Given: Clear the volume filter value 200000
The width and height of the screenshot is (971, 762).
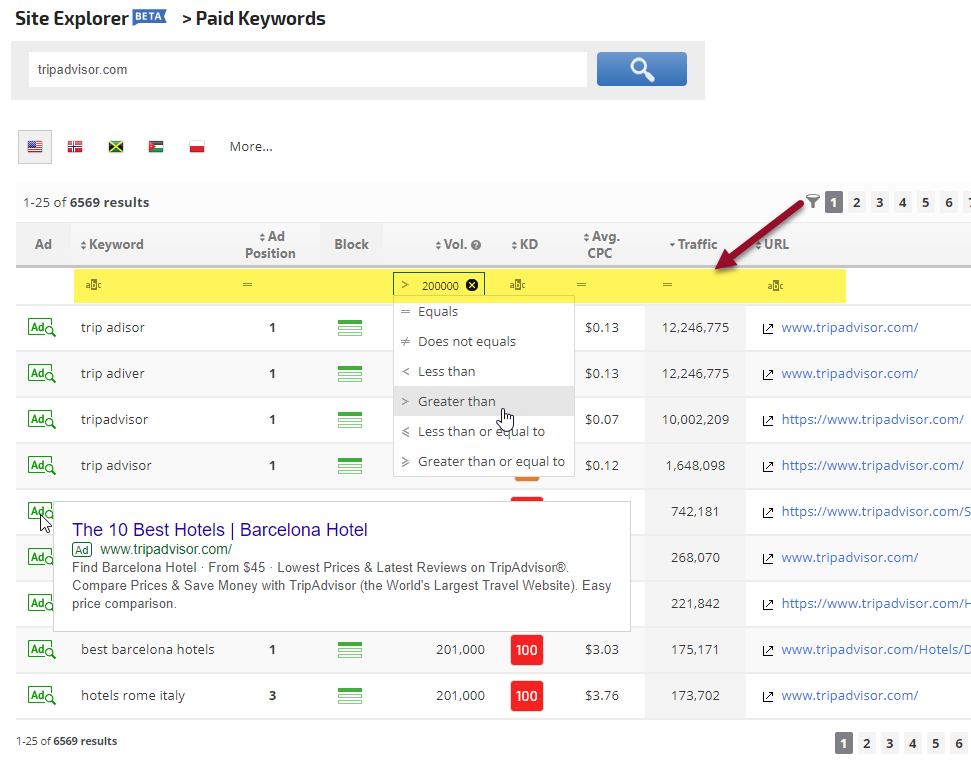Looking at the screenshot, I should [472, 285].
